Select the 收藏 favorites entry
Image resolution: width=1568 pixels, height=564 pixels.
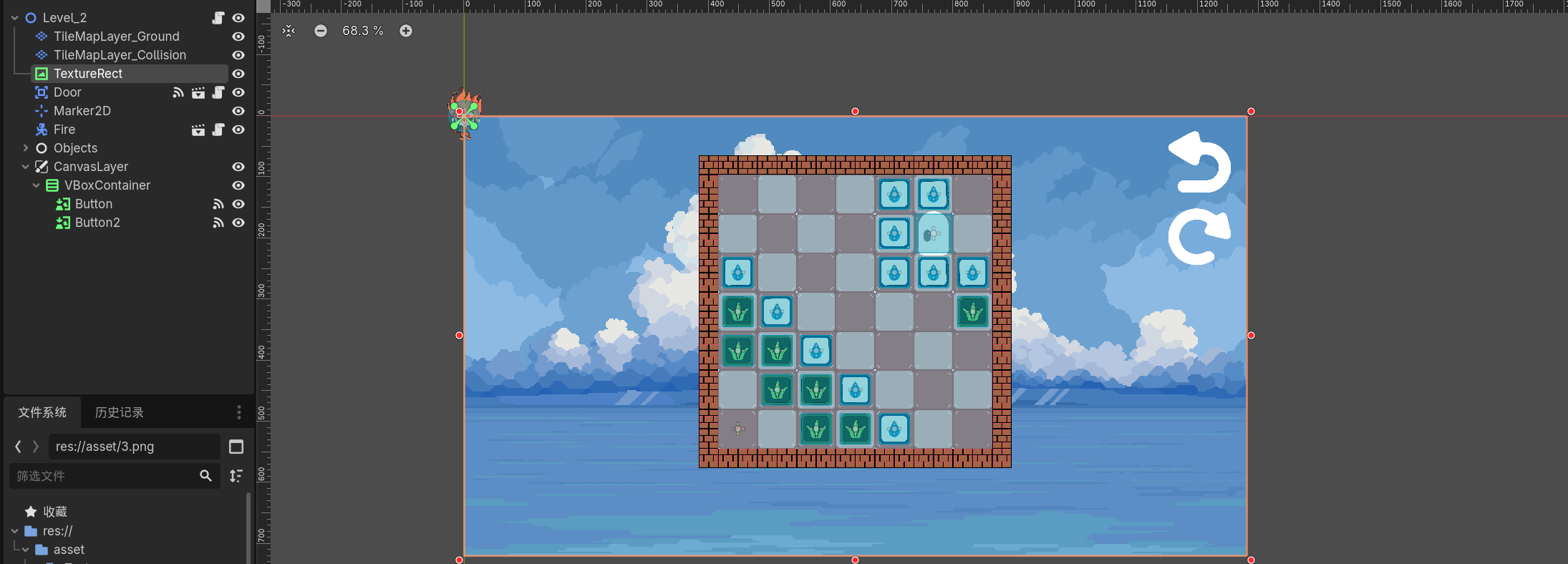[x=55, y=512]
